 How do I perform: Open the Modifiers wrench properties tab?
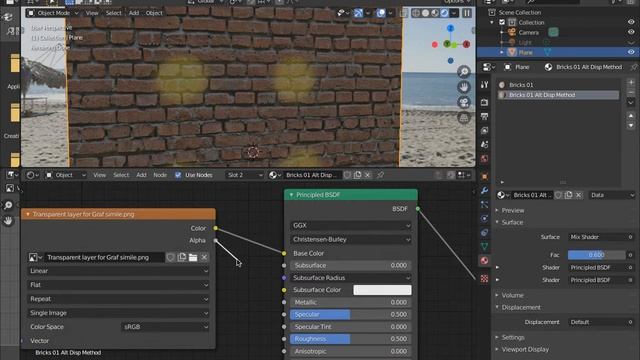click(x=484, y=190)
